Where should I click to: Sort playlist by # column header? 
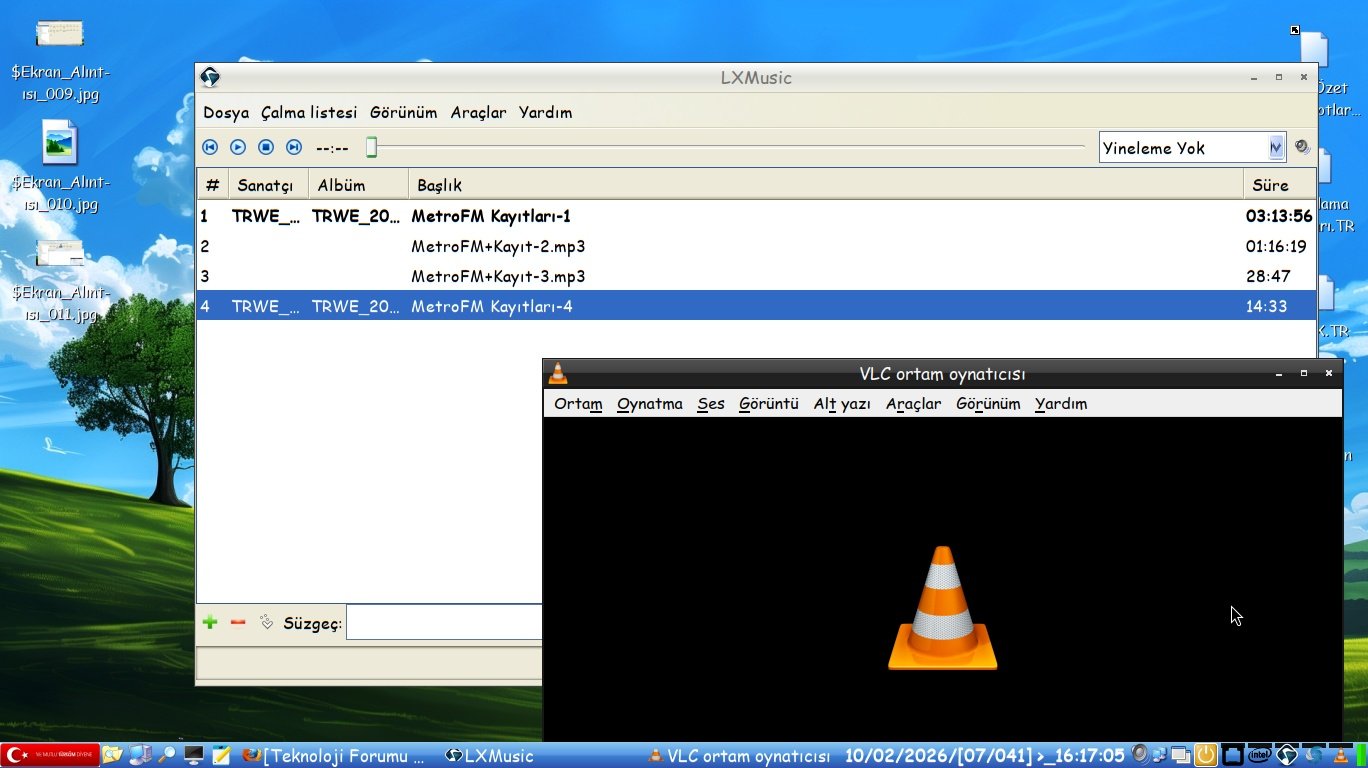coord(212,185)
